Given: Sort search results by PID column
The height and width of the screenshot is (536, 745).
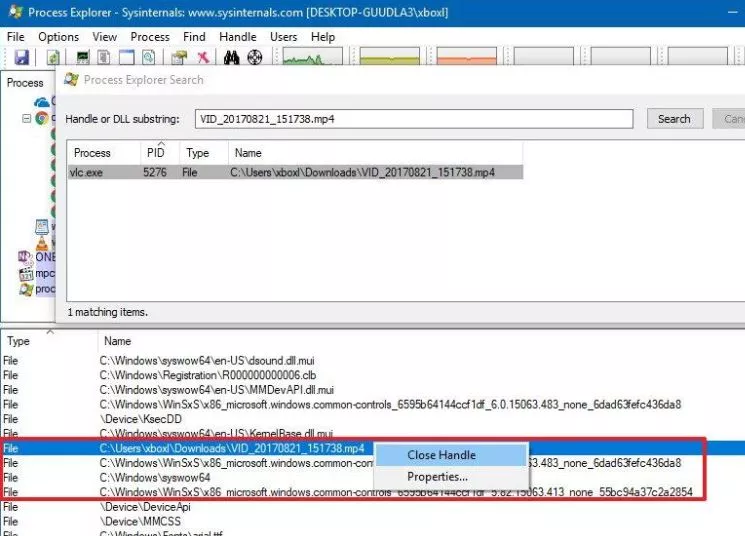Looking at the screenshot, I should coord(160,153).
